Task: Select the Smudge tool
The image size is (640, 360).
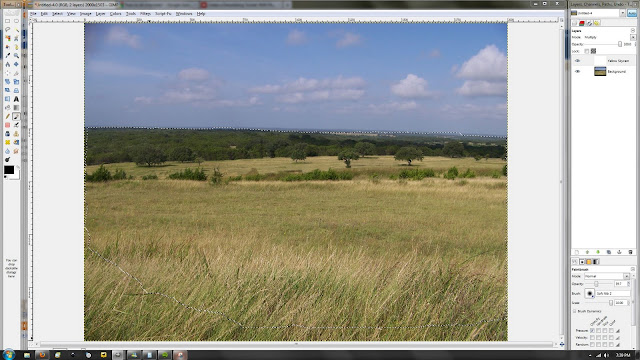Action: click(x=16, y=151)
